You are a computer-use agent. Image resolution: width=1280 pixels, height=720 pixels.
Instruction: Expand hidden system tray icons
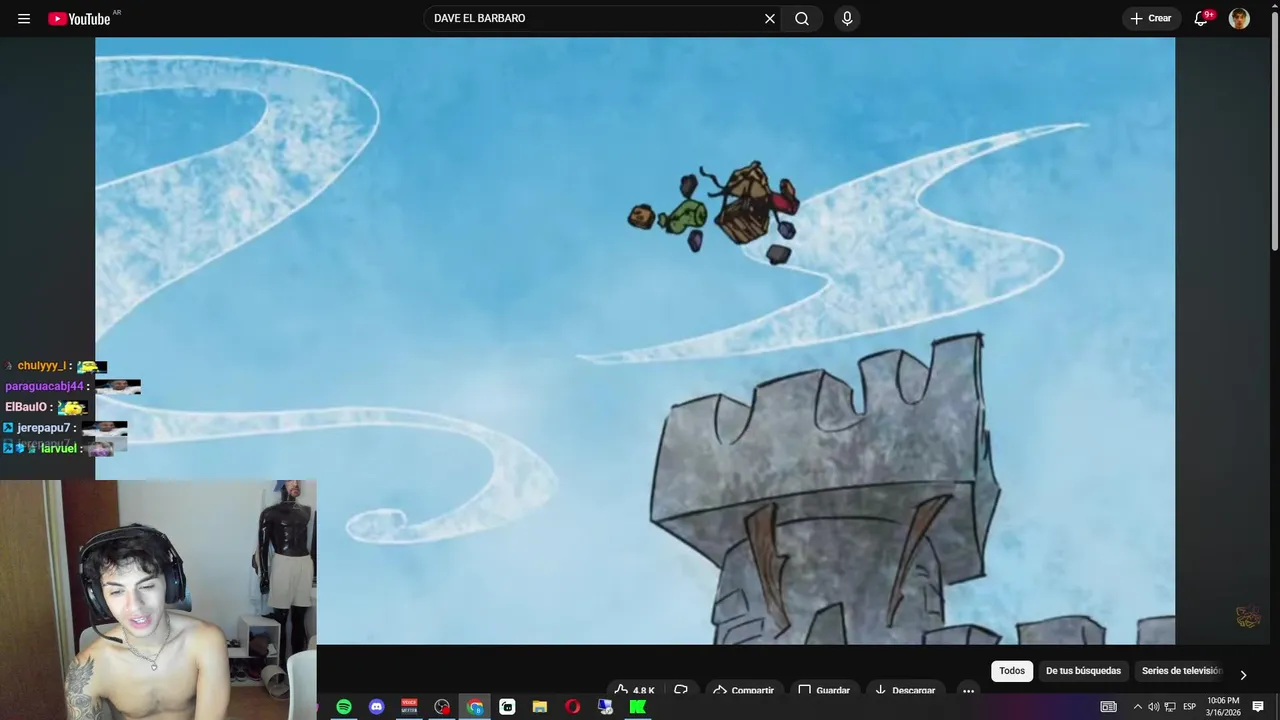click(x=1137, y=707)
